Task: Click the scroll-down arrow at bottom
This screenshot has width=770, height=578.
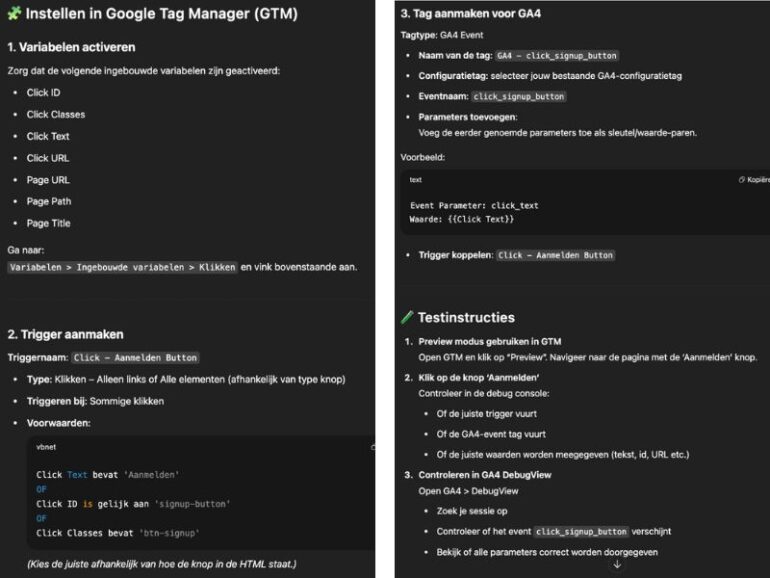Action: click(617, 565)
